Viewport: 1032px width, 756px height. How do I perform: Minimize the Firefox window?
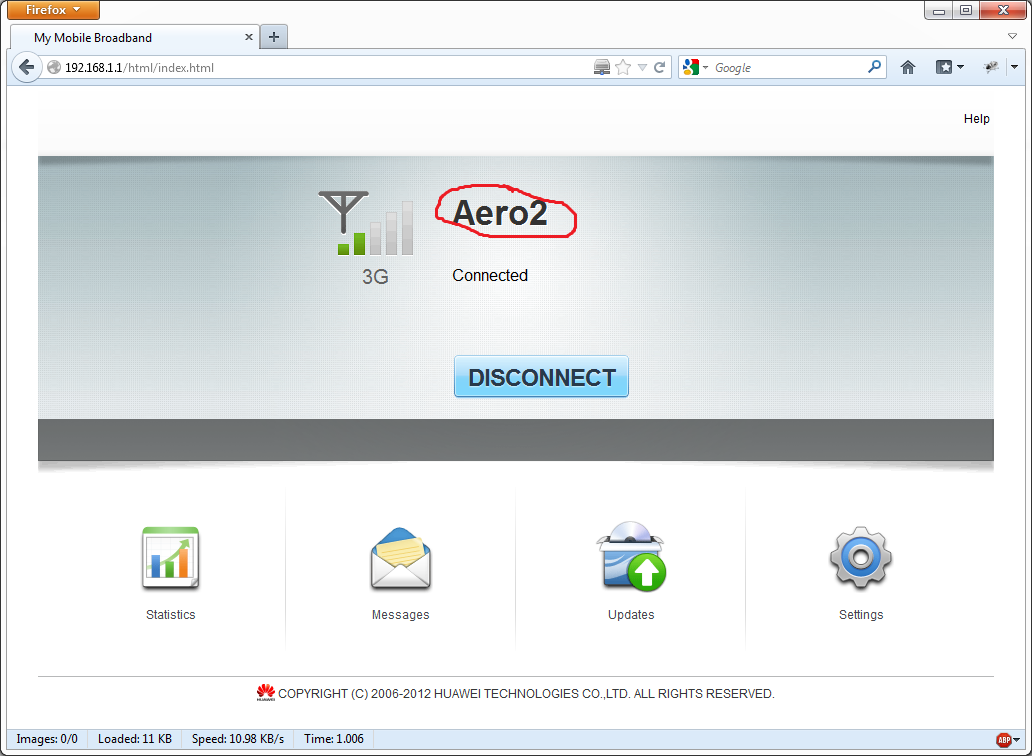[x=939, y=11]
